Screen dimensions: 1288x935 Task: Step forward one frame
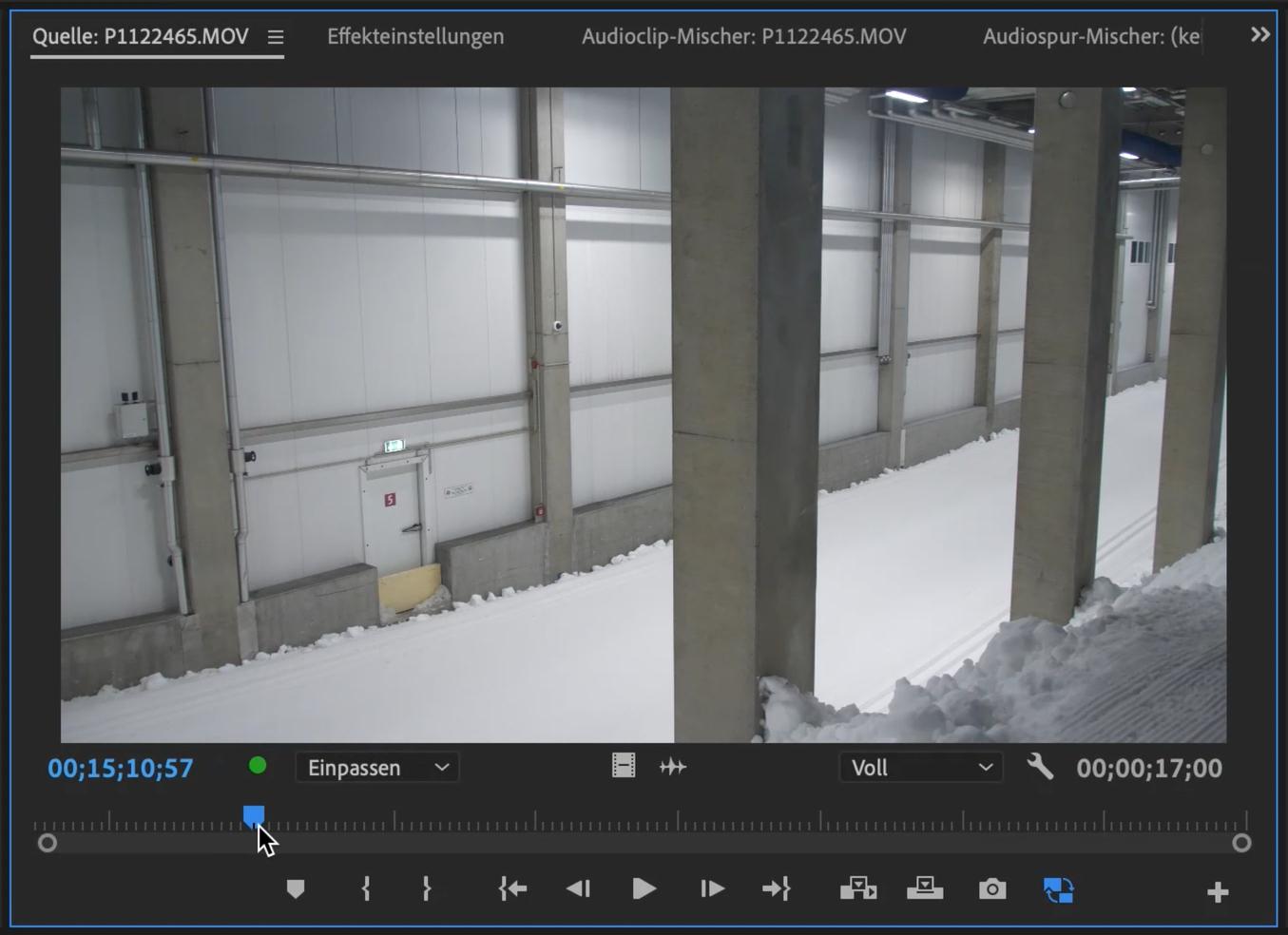(712, 889)
